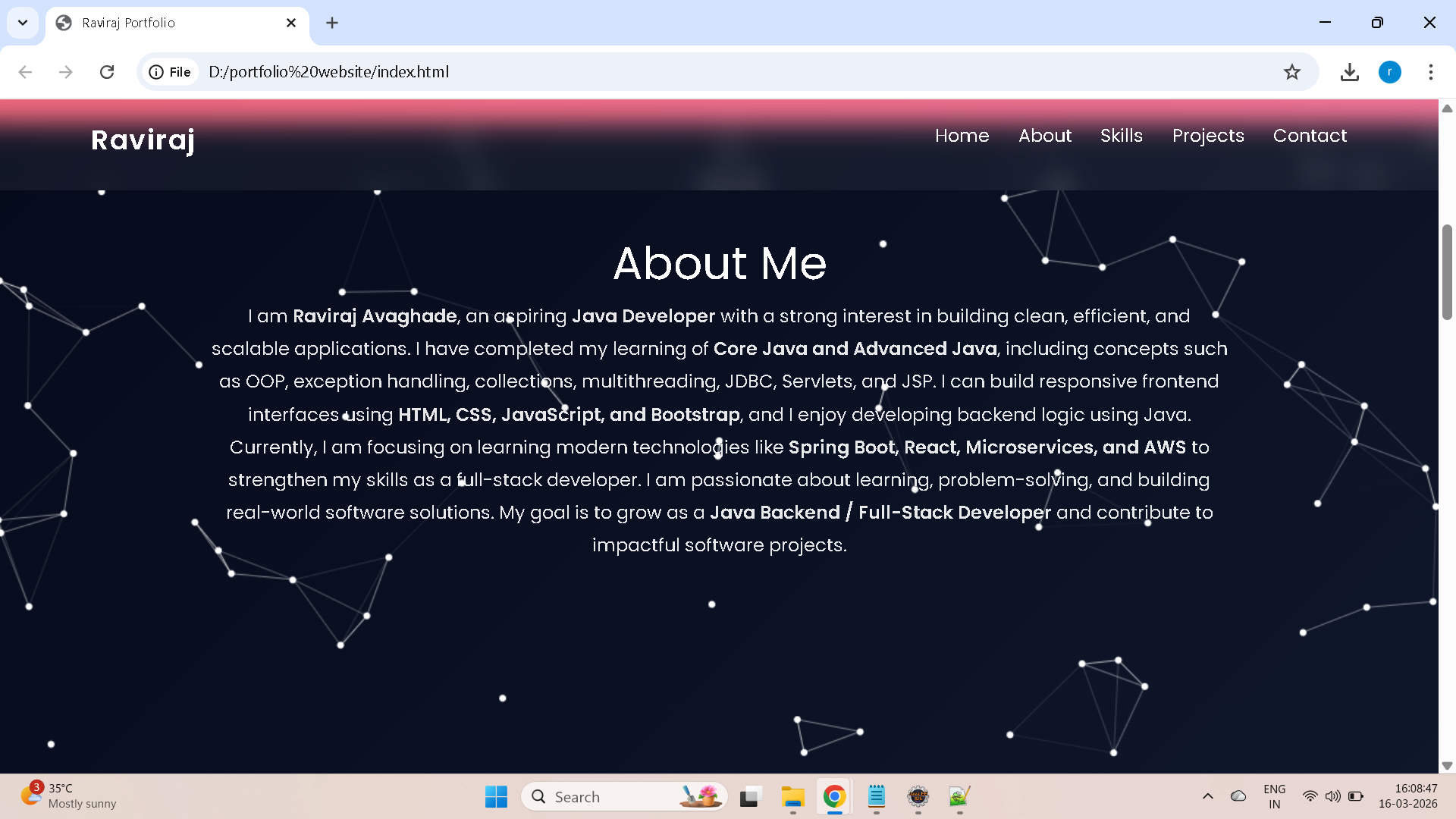Click the battery icon in tray
This screenshot has width=1456, height=819.
pyautogui.click(x=1356, y=796)
